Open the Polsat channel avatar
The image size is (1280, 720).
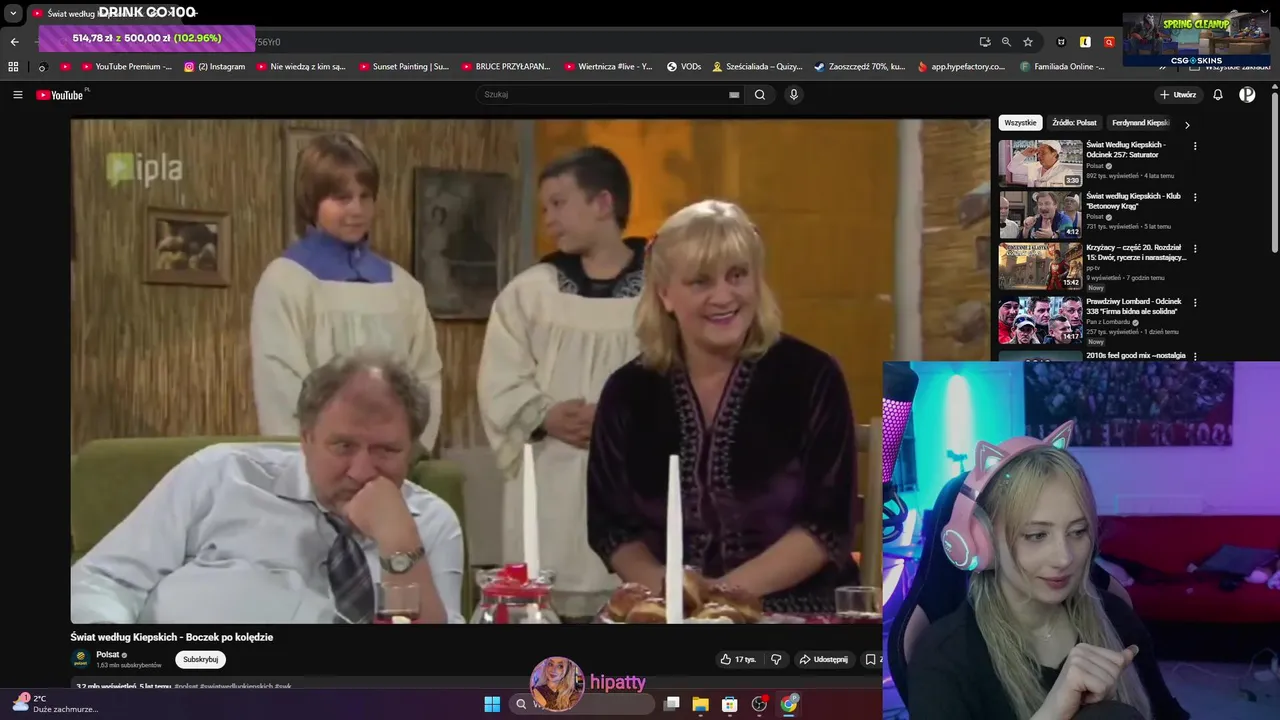(80, 659)
